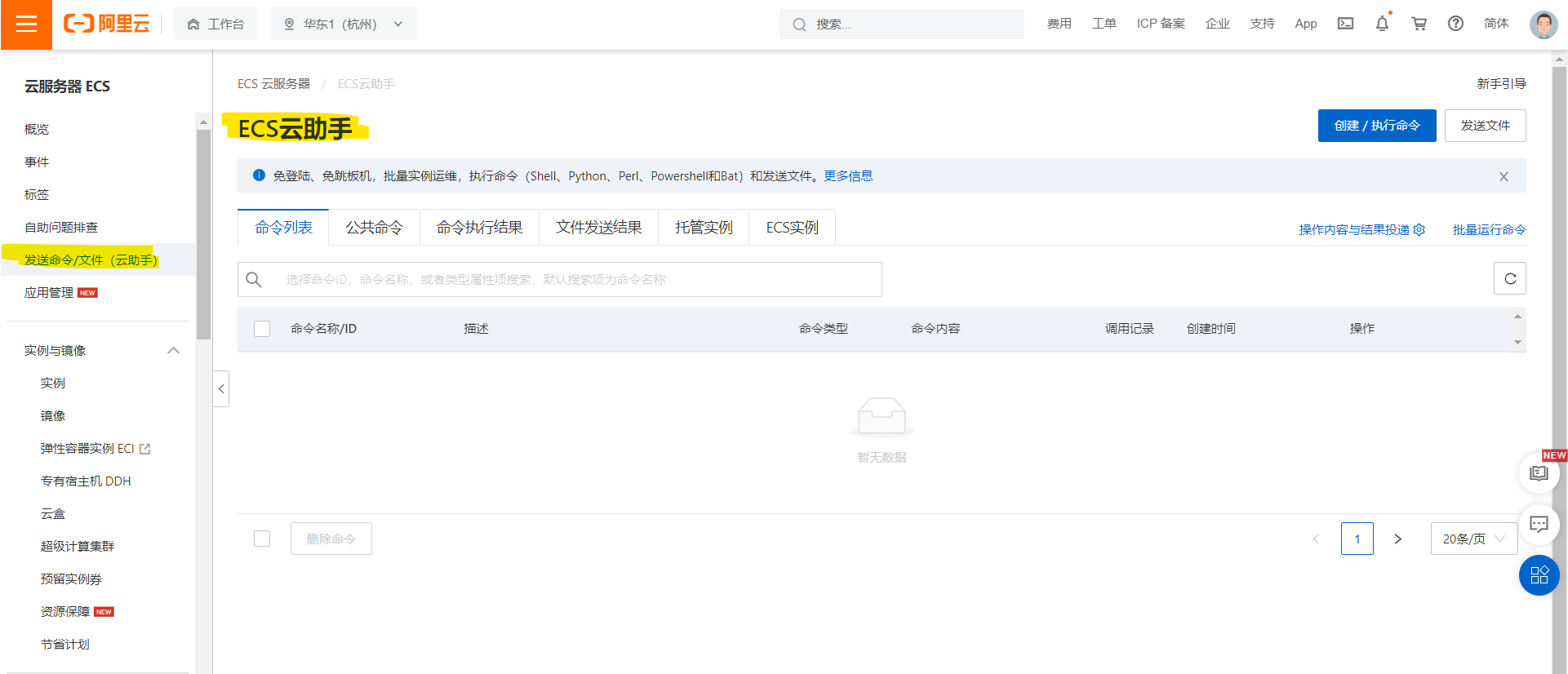Open the ICP 备案 top menu
The image size is (1568, 674).
pyautogui.click(x=1161, y=24)
